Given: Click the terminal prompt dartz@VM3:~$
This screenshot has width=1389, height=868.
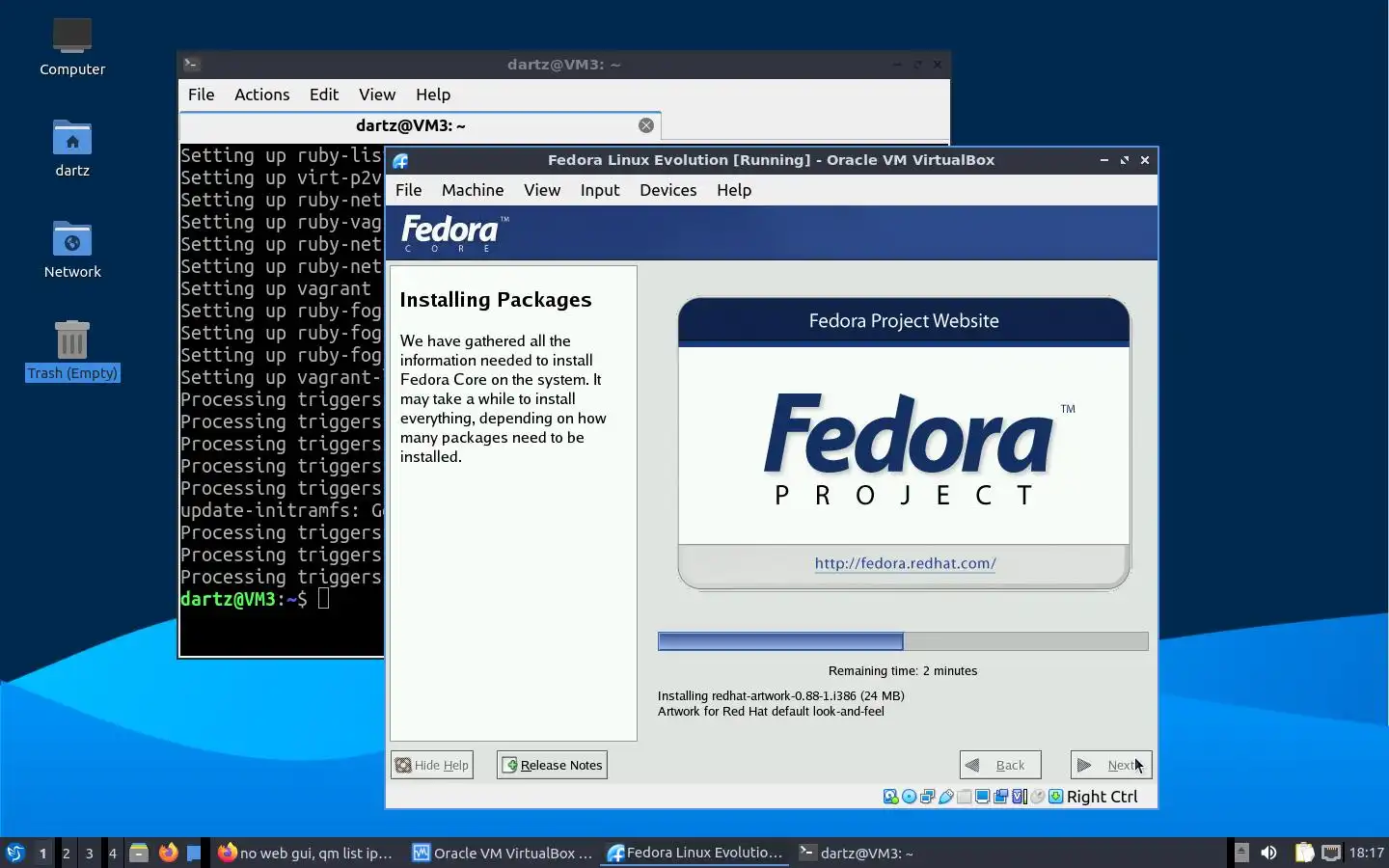Looking at the screenshot, I should pos(244,599).
